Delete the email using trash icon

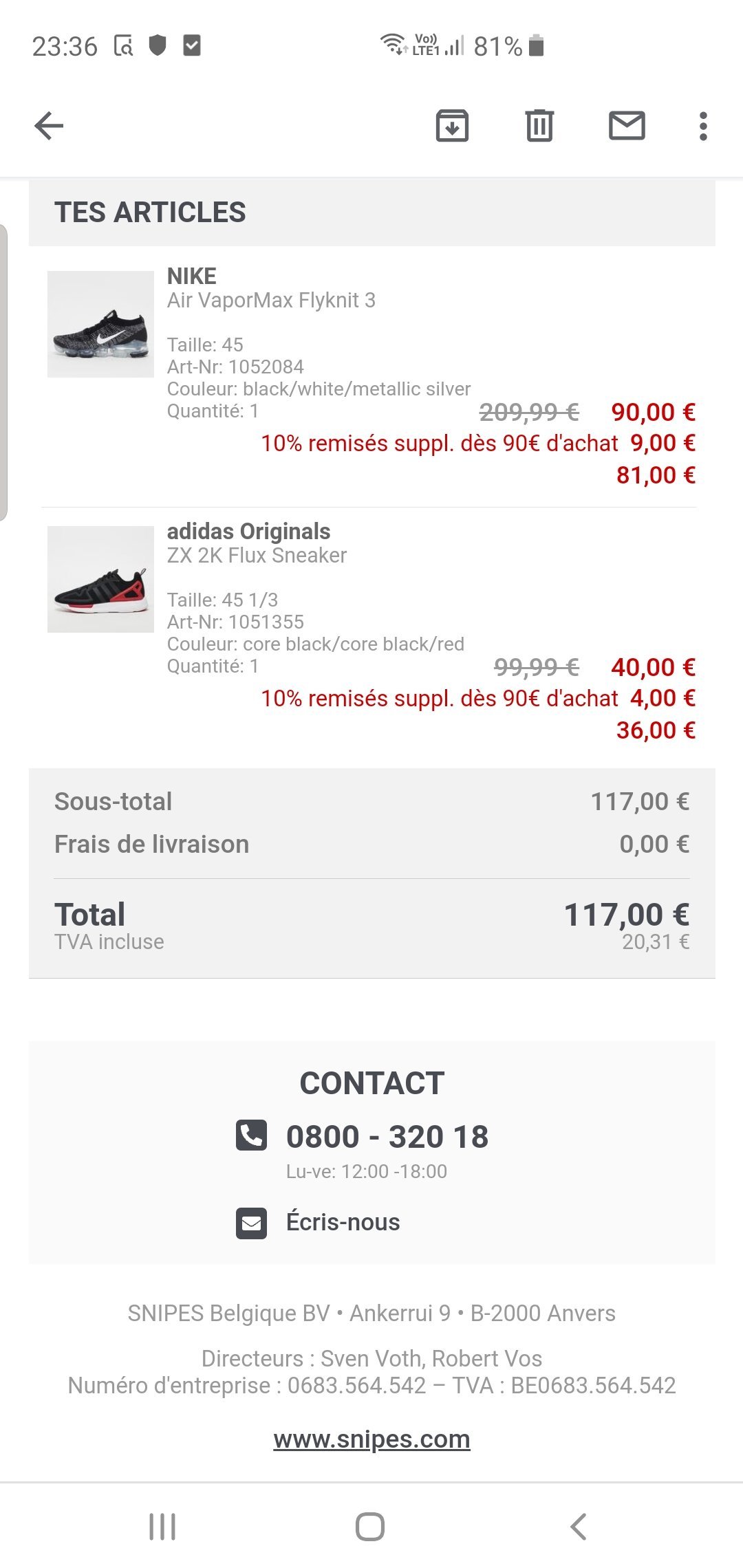(539, 126)
